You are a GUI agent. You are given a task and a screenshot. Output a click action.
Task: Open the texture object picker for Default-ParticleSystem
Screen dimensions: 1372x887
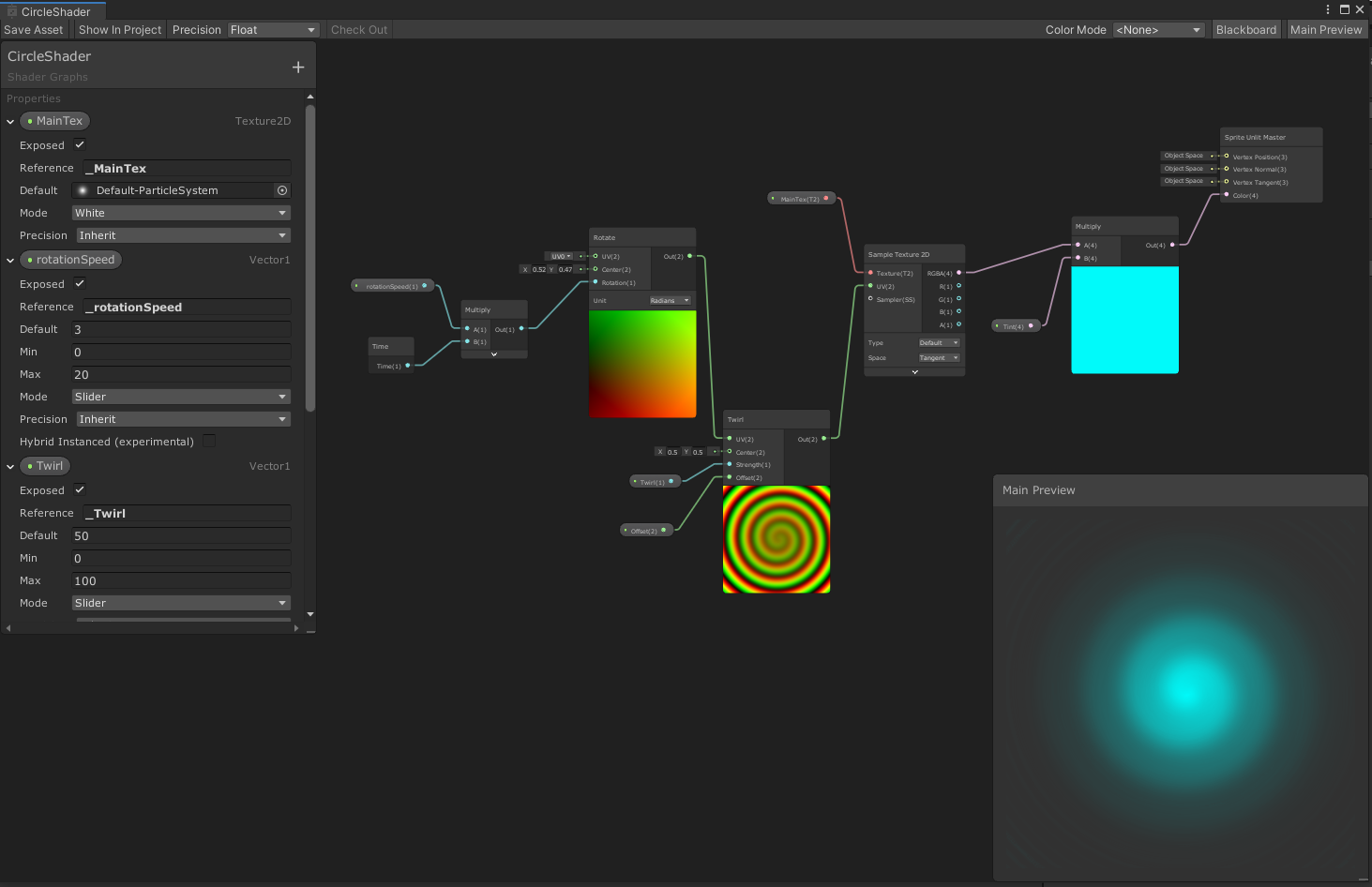coord(281,190)
